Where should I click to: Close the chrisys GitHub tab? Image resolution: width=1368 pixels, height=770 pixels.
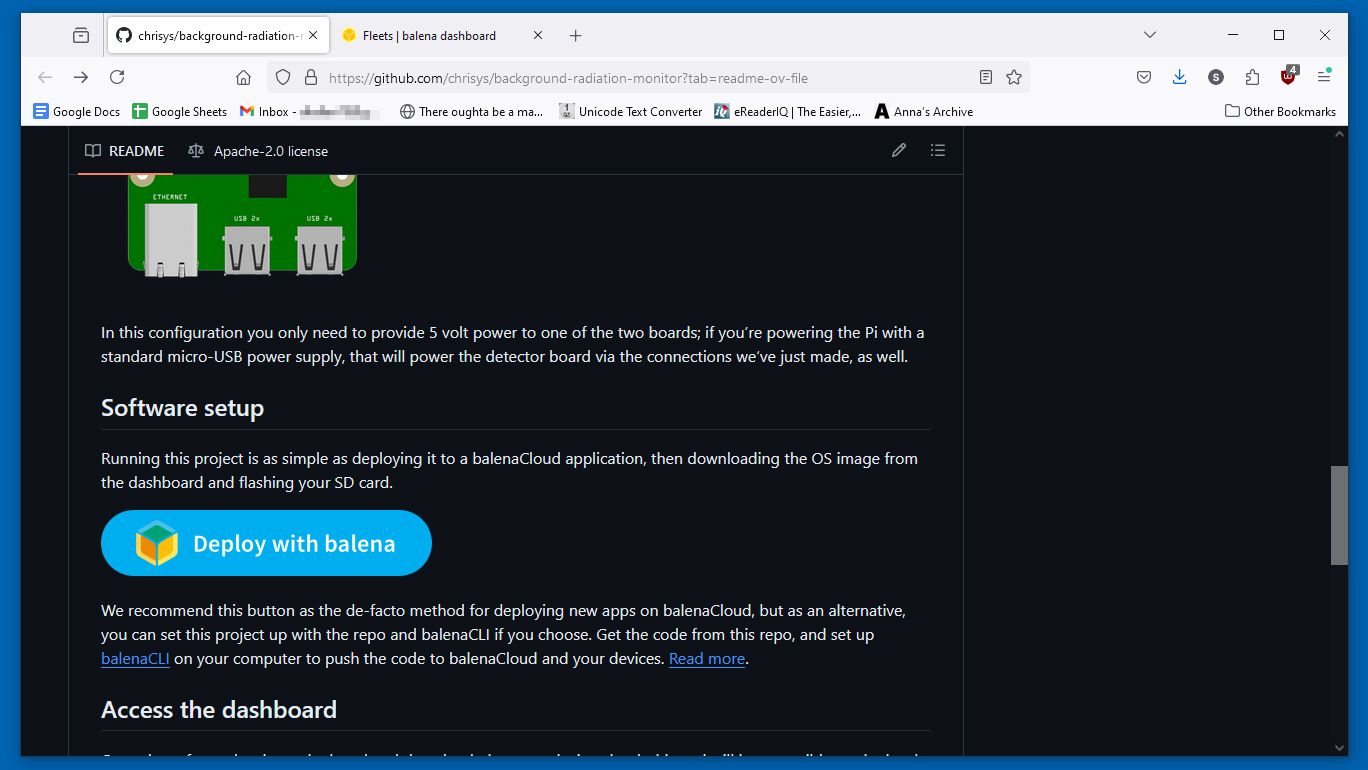pos(313,35)
